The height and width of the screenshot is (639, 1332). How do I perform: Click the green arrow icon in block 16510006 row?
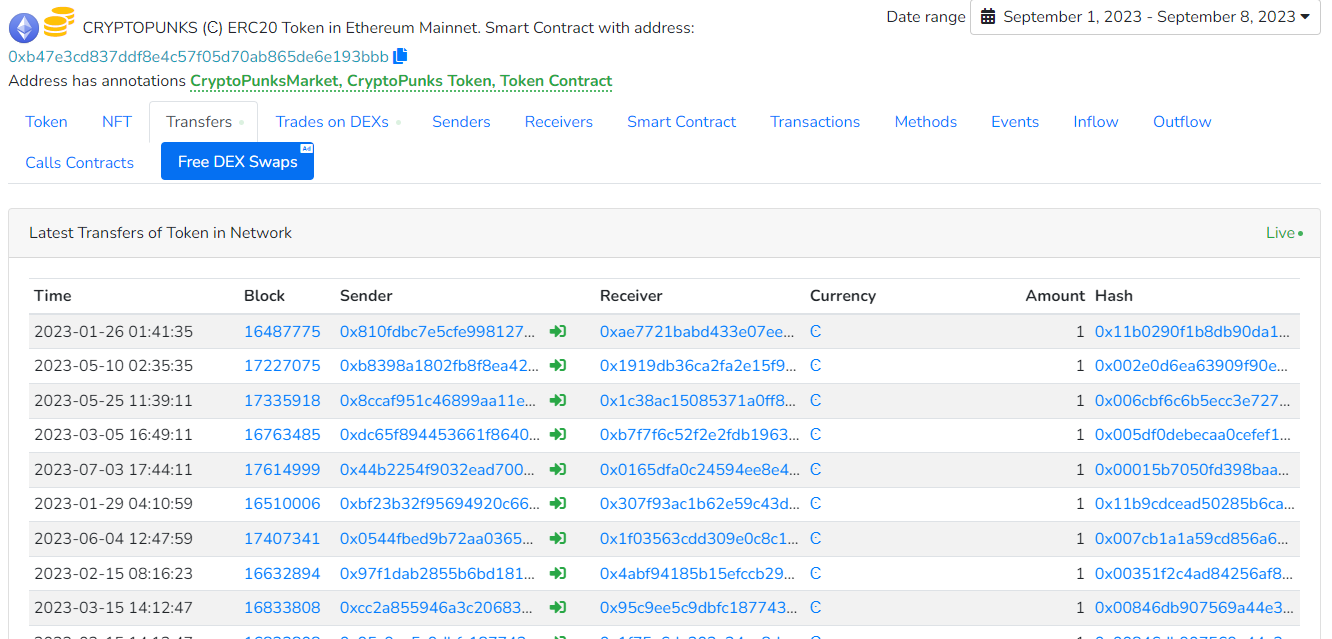[x=558, y=504]
